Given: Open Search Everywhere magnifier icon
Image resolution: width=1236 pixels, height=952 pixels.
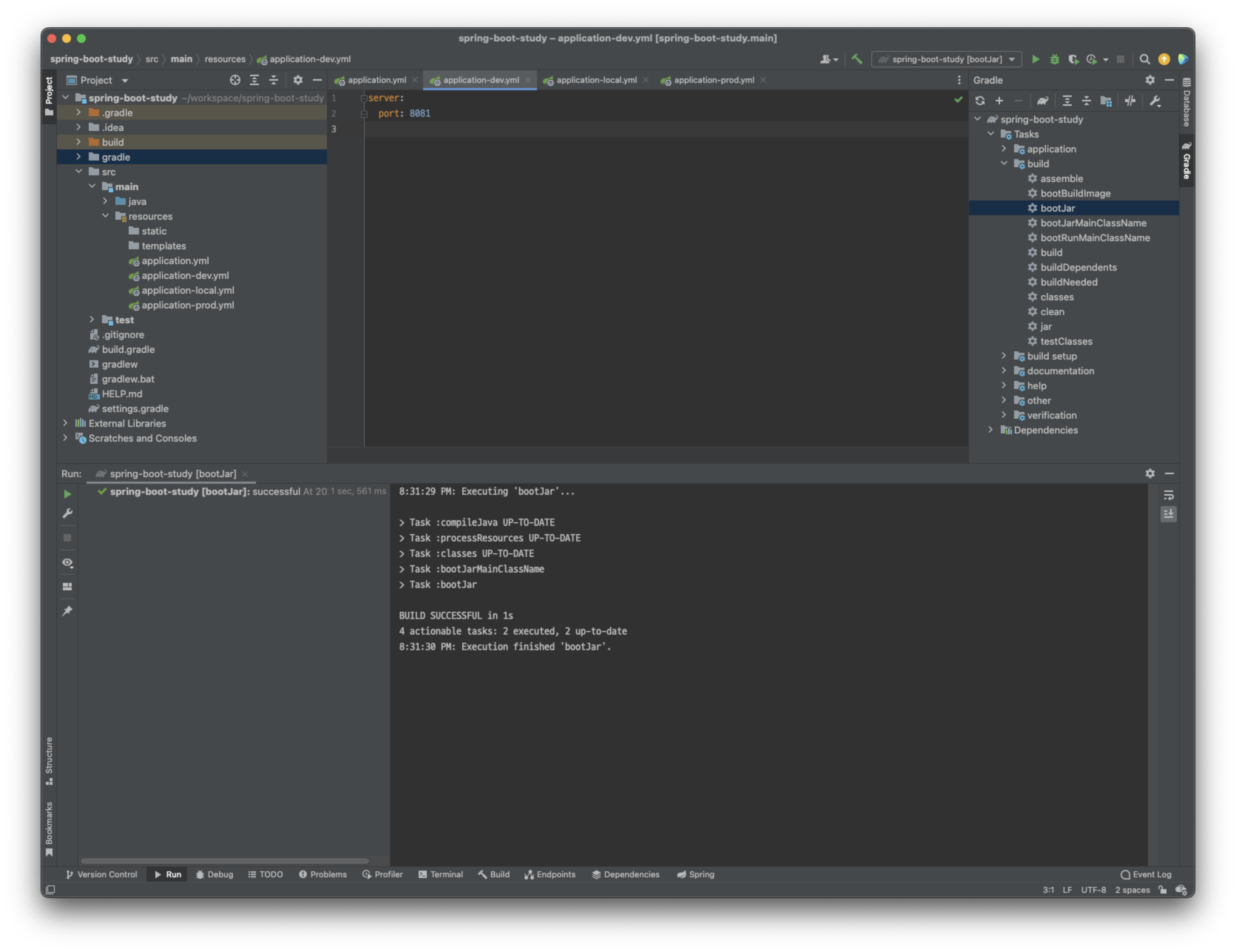Looking at the screenshot, I should click(1144, 59).
